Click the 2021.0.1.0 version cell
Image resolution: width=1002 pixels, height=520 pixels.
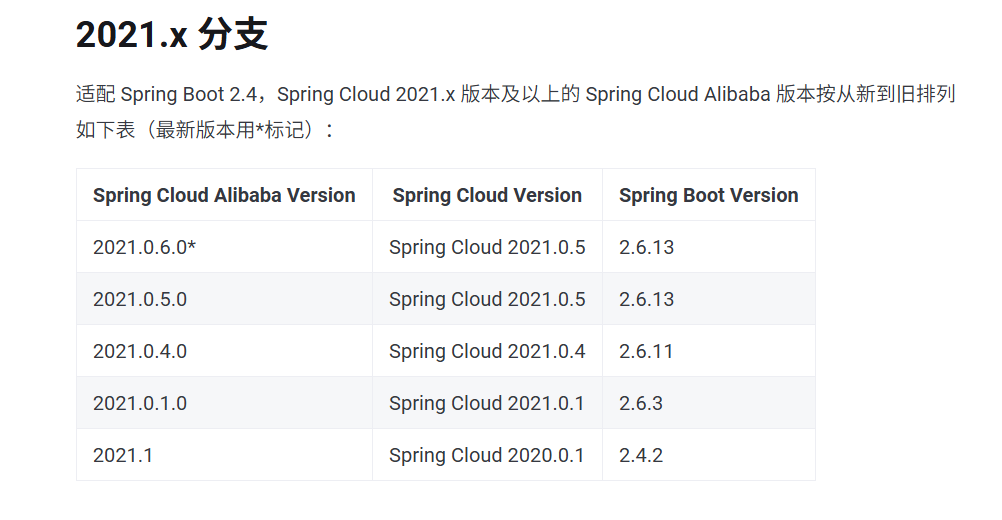point(140,403)
